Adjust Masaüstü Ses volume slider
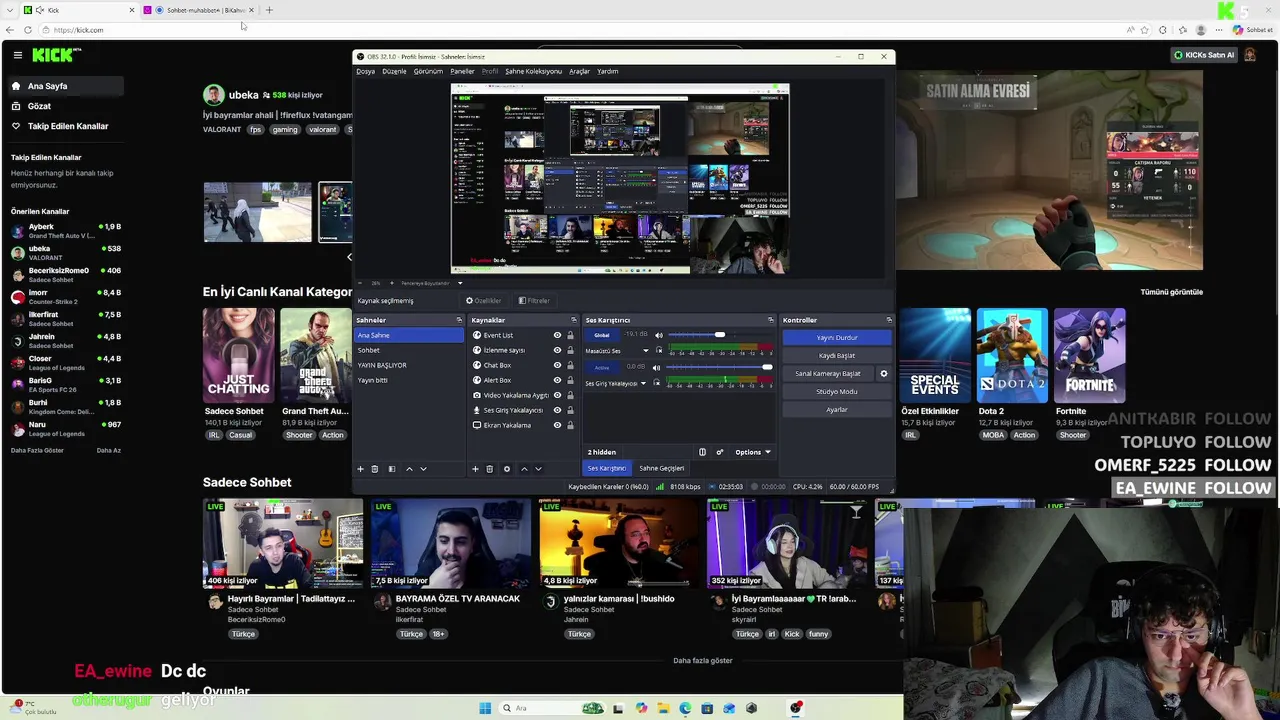1280x720 pixels. click(x=719, y=336)
